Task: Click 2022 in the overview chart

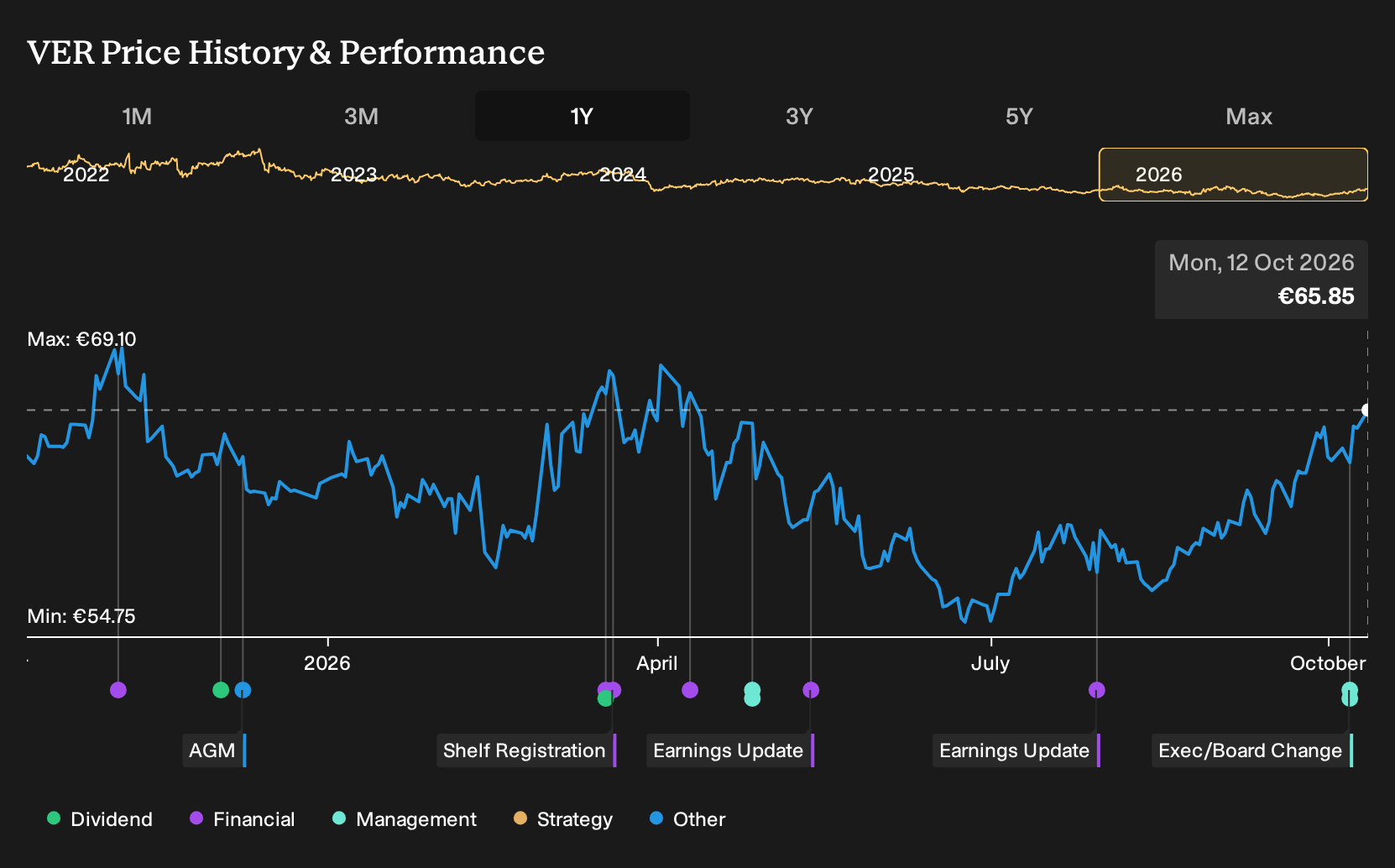Action: coord(86,175)
